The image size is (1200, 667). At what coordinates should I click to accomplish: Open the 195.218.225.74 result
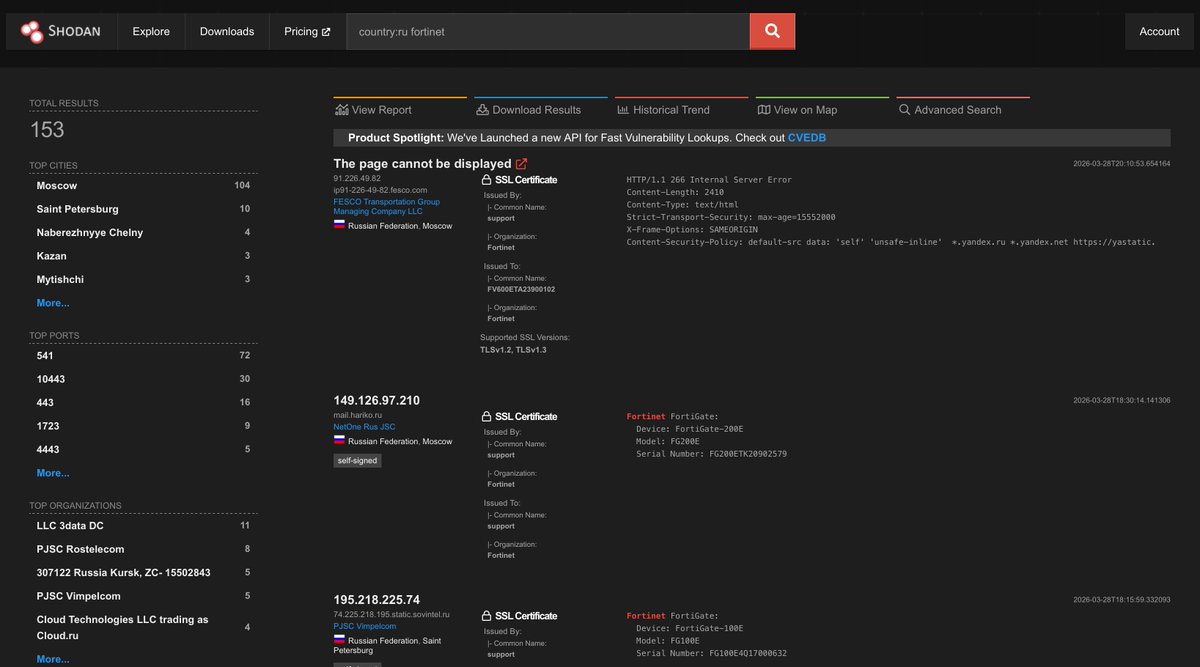point(377,600)
